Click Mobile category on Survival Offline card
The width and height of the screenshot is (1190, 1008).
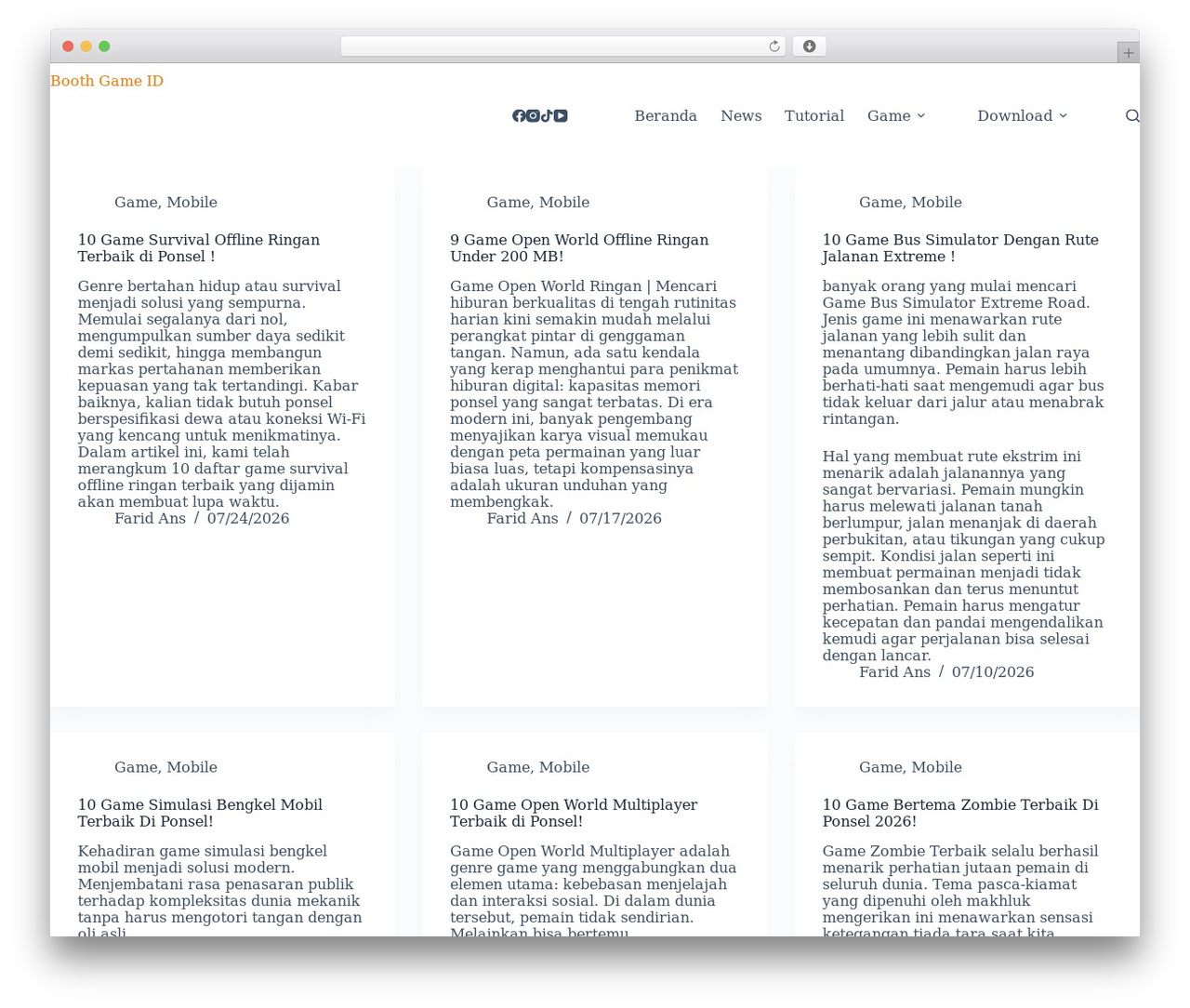[x=192, y=202]
